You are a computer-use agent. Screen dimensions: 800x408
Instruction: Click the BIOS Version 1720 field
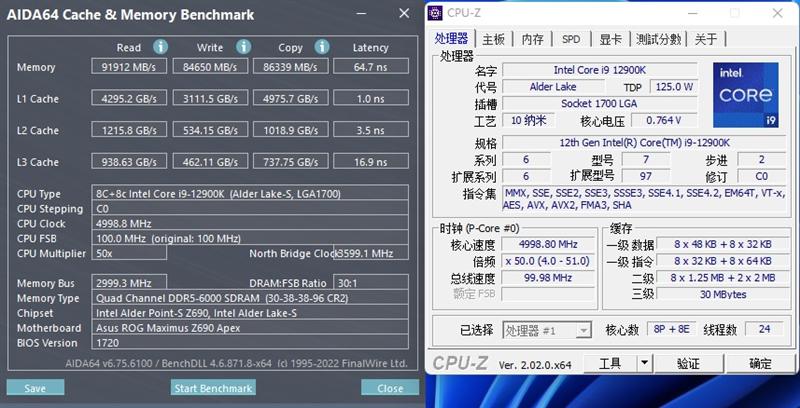[x=250, y=342]
